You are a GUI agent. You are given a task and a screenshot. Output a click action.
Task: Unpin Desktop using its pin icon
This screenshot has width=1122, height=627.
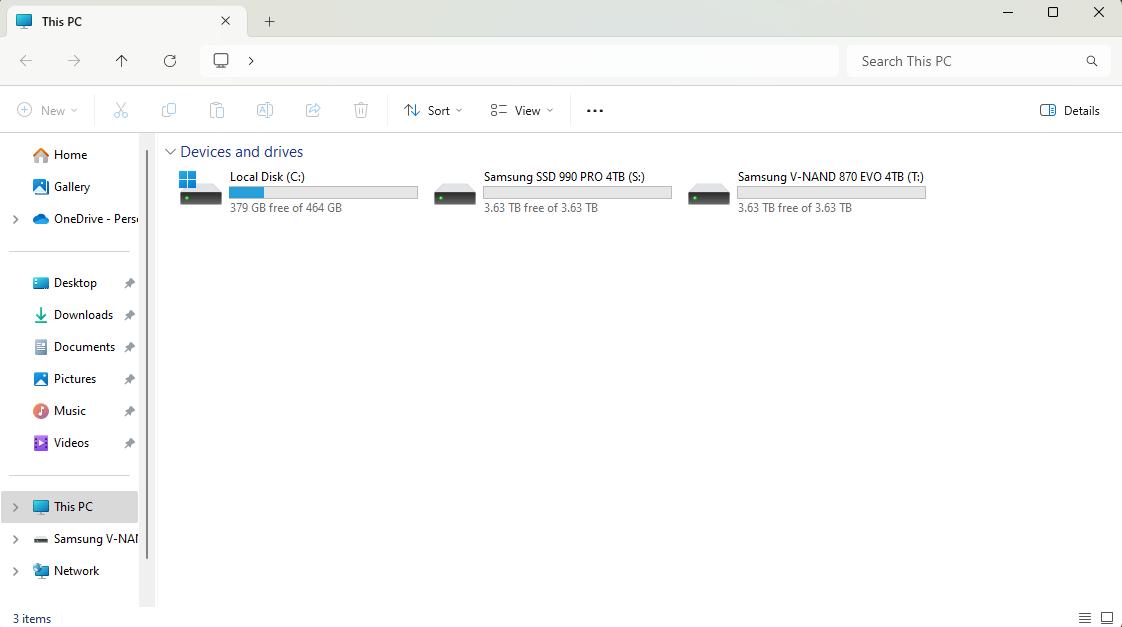pos(130,283)
